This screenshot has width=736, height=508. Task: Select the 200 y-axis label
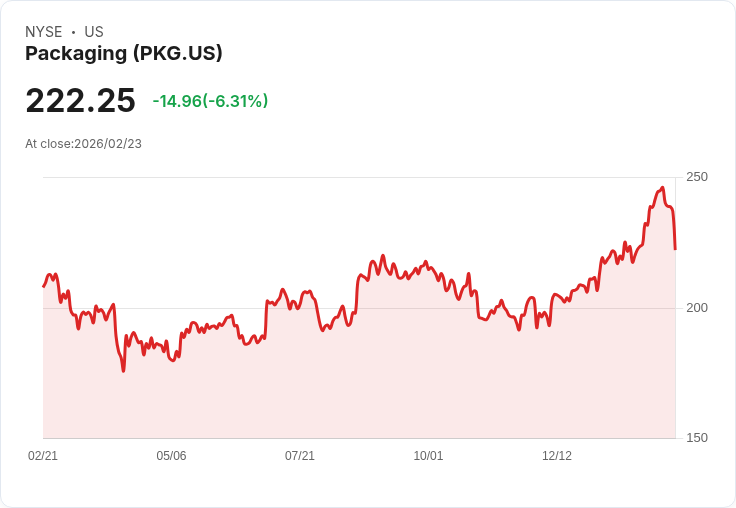(x=696, y=307)
